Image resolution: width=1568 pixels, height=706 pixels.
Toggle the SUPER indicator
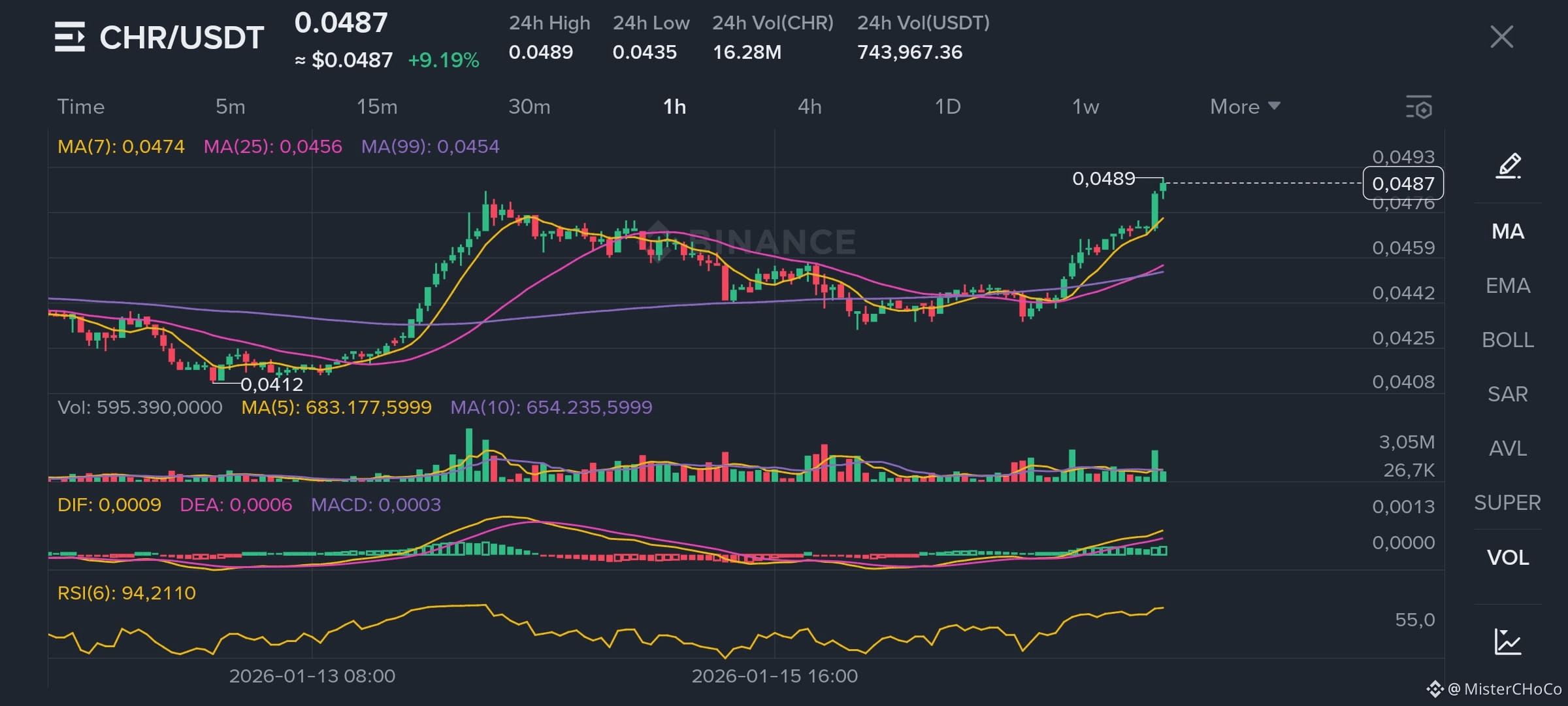(x=1508, y=503)
